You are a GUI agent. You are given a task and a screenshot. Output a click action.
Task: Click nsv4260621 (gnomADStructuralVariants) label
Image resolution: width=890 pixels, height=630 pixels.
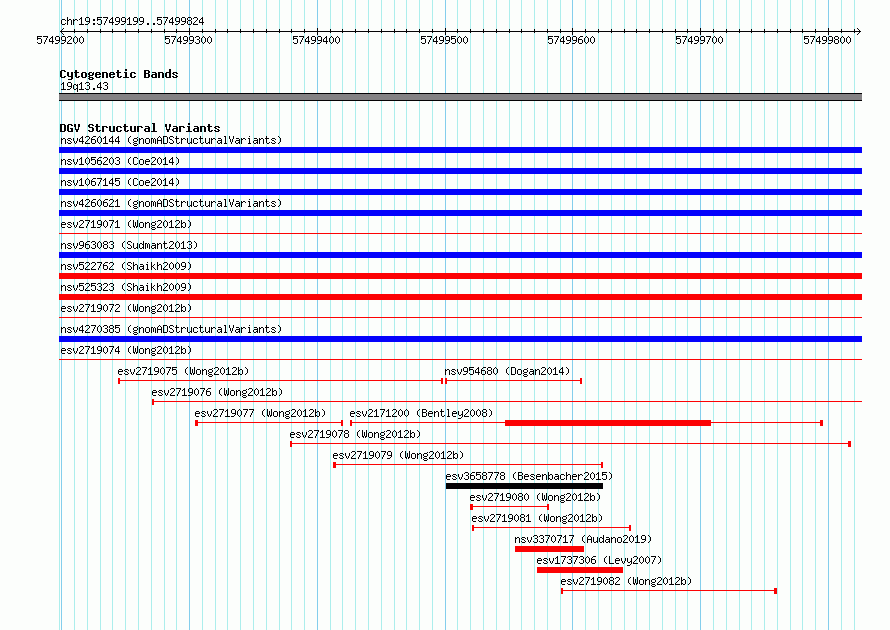point(171,203)
